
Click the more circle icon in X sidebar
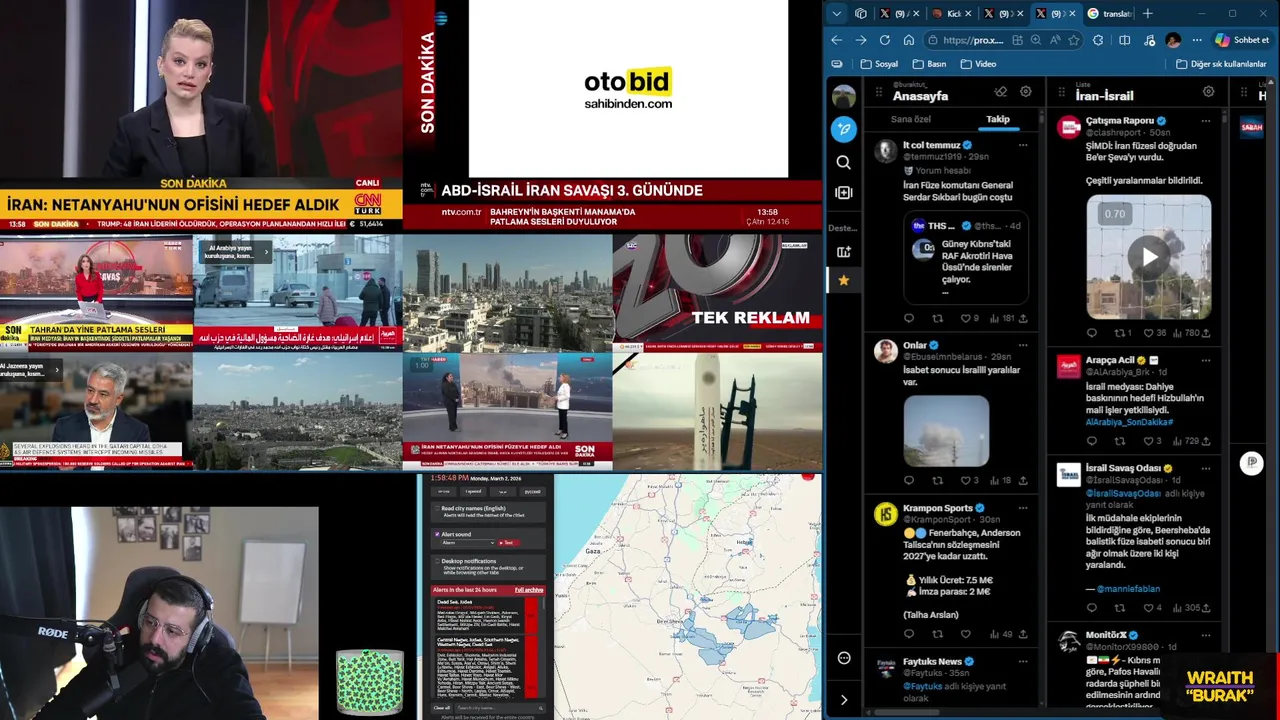844,658
